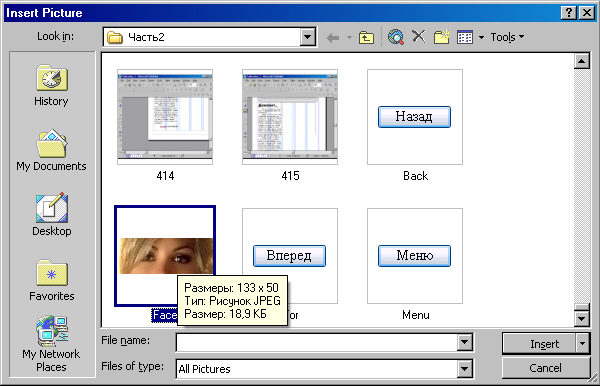Open the Tools menu

pyautogui.click(x=507, y=37)
